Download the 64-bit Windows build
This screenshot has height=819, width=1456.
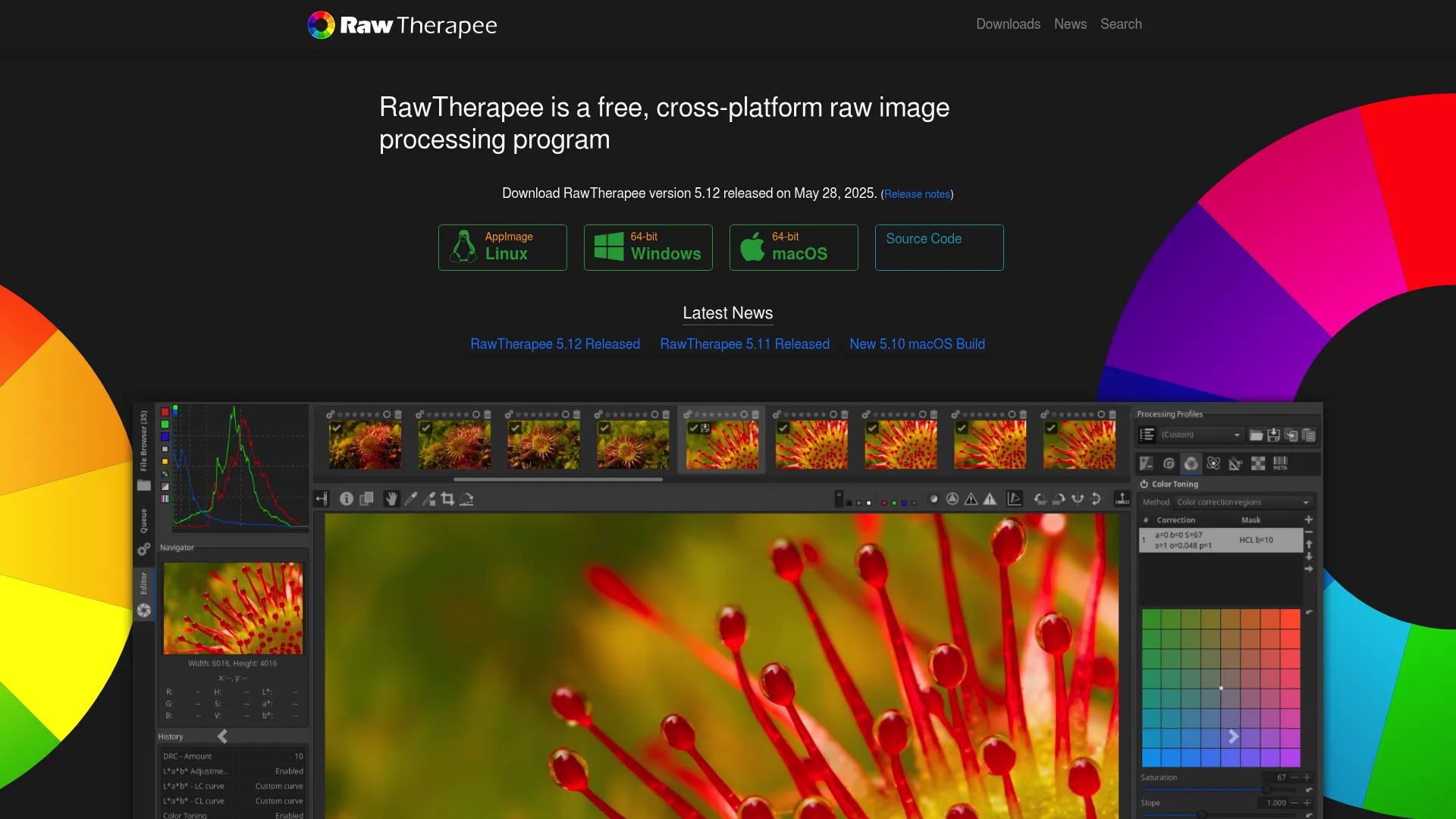(648, 247)
